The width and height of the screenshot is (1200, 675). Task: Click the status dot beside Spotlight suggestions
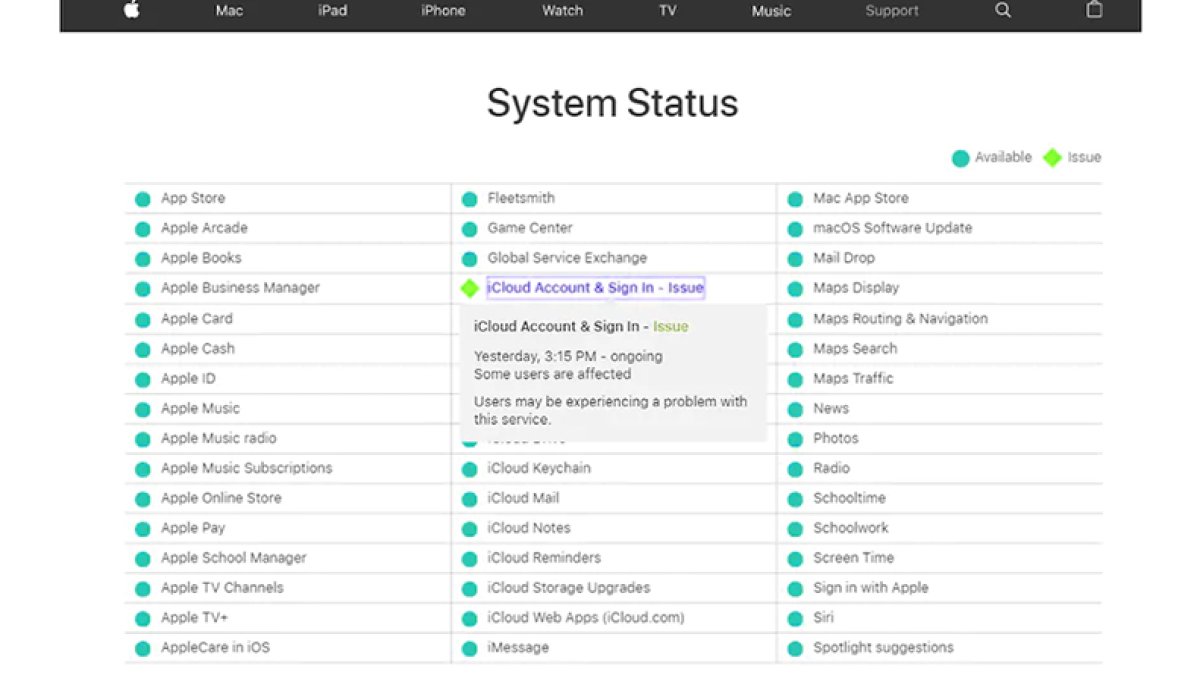(x=795, y=648)
